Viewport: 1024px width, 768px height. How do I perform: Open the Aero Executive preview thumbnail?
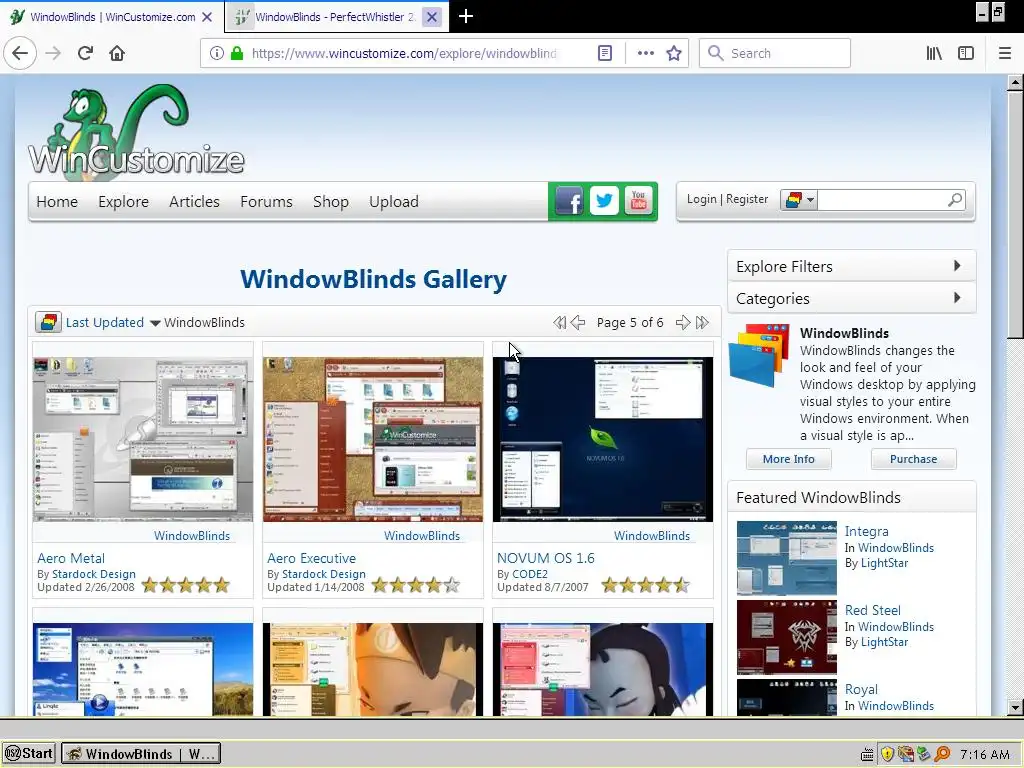point(372,439)
